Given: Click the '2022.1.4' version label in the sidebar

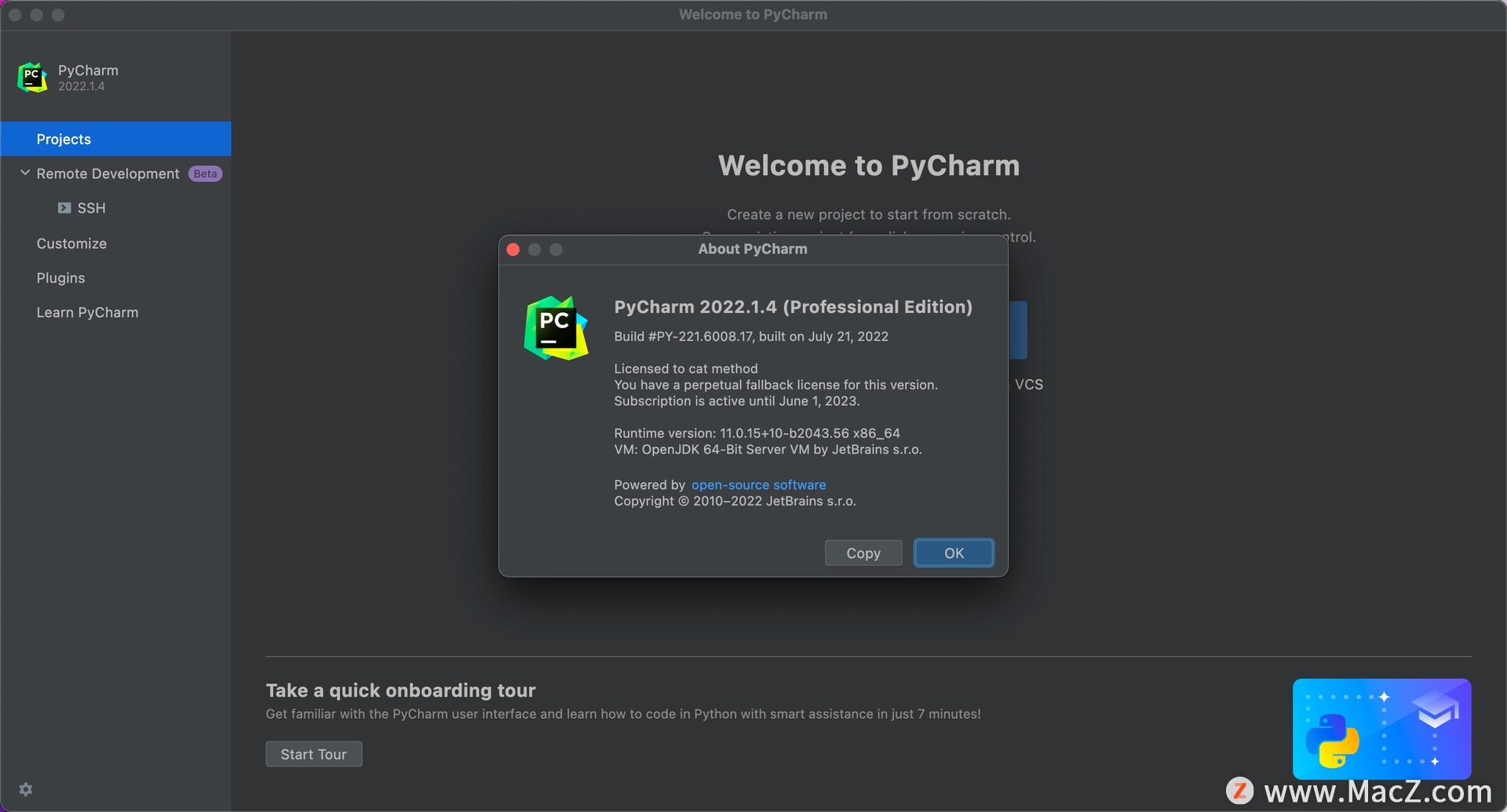Looking at the screenshot, I should 81,86.
